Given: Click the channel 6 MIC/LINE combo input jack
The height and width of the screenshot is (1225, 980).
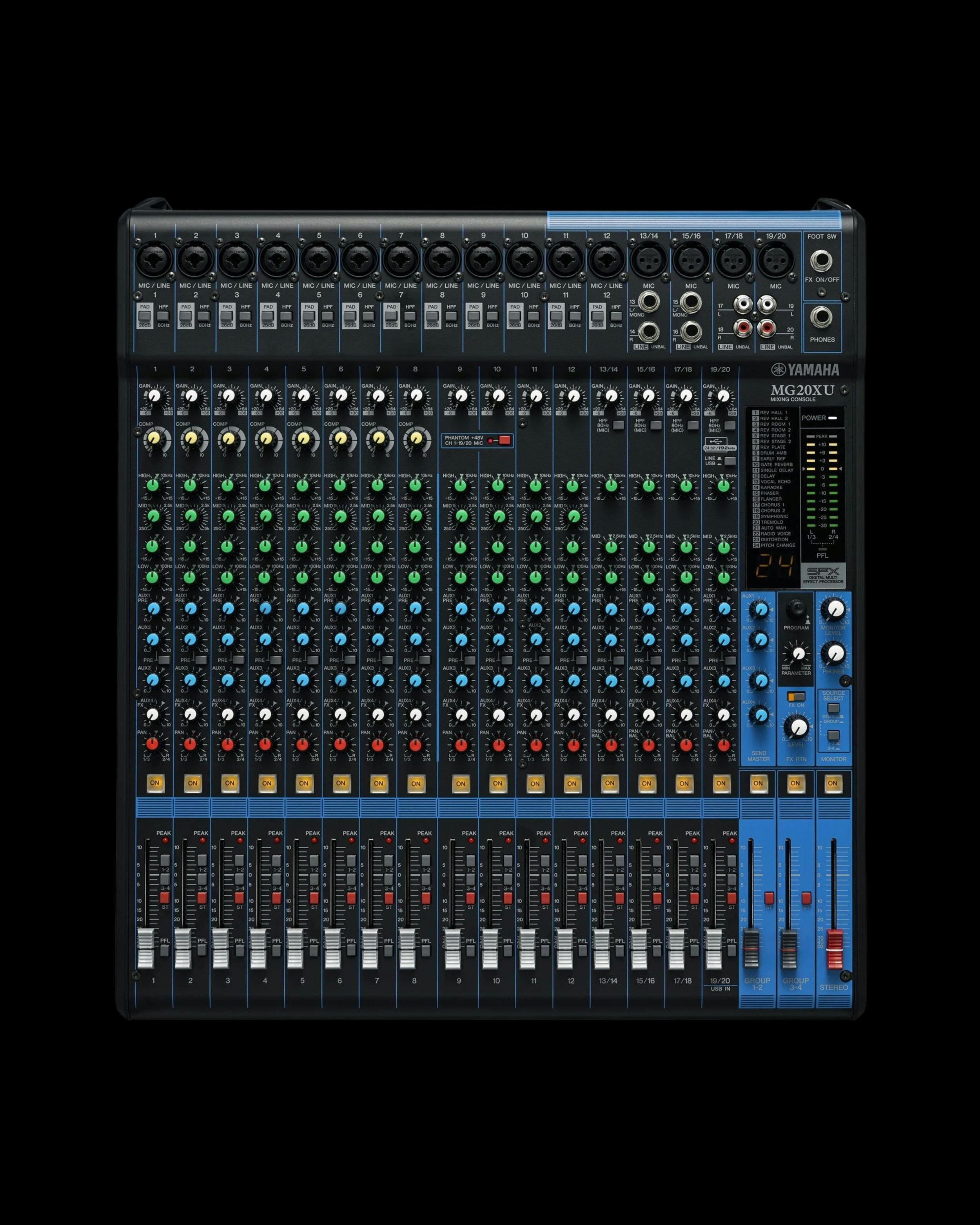Looking at the screenshot, I should (x=359, y=260).
